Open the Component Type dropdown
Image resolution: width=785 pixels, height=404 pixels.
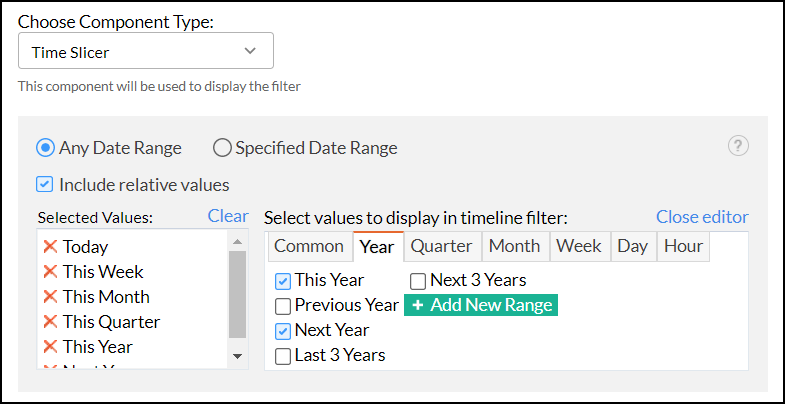pyautogui.click(x=146, y=51)
